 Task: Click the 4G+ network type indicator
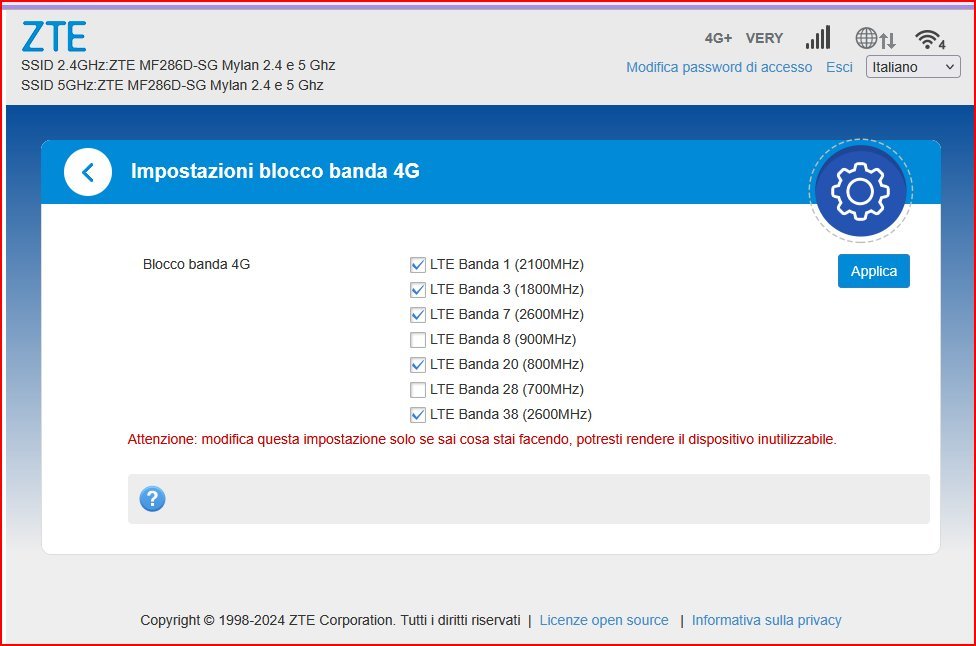pyautogui.click(x=718, y=38)
